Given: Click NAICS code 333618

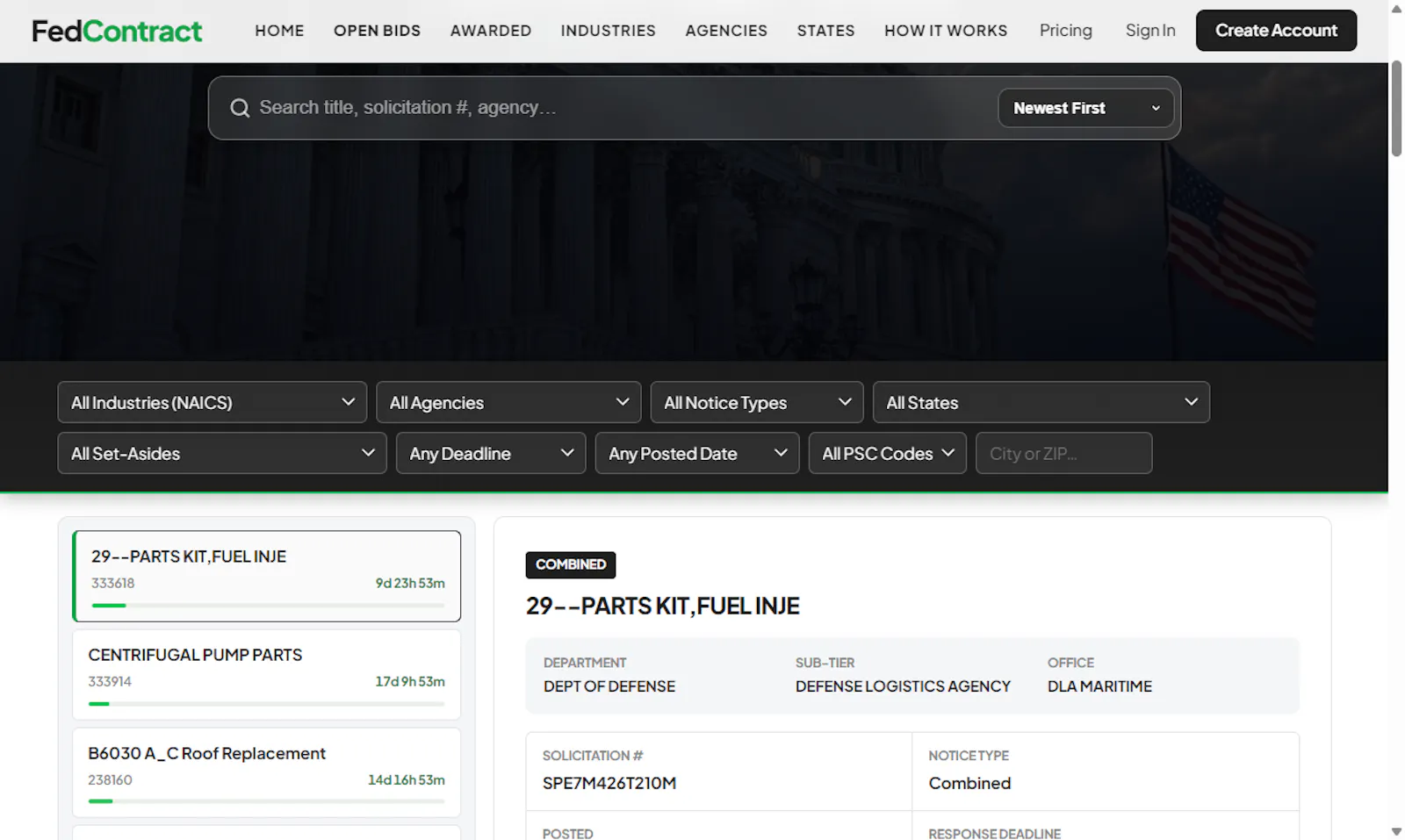Looking at the screenshot, I should pyautogui.click(x=113, y=583).
